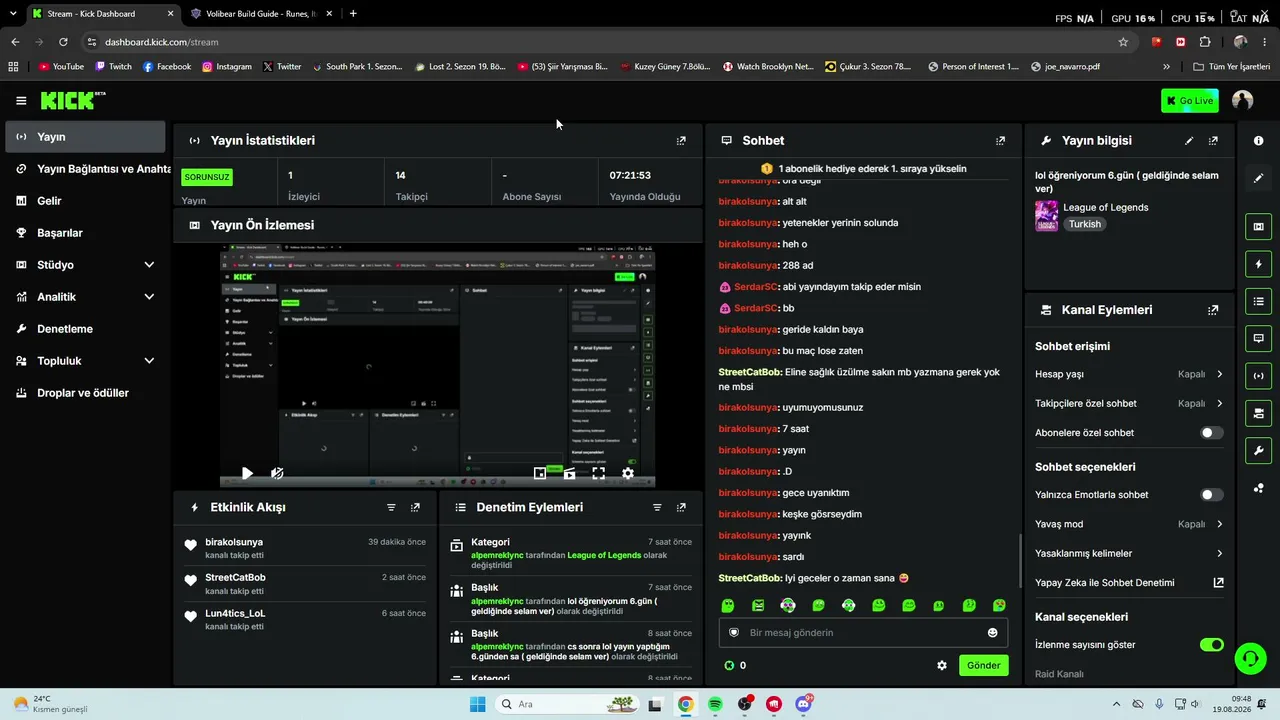Toggle wrench stream info widget icon
This screenshot has height=720, width=1280.
pyautogui.click(x=1258, y=450)
